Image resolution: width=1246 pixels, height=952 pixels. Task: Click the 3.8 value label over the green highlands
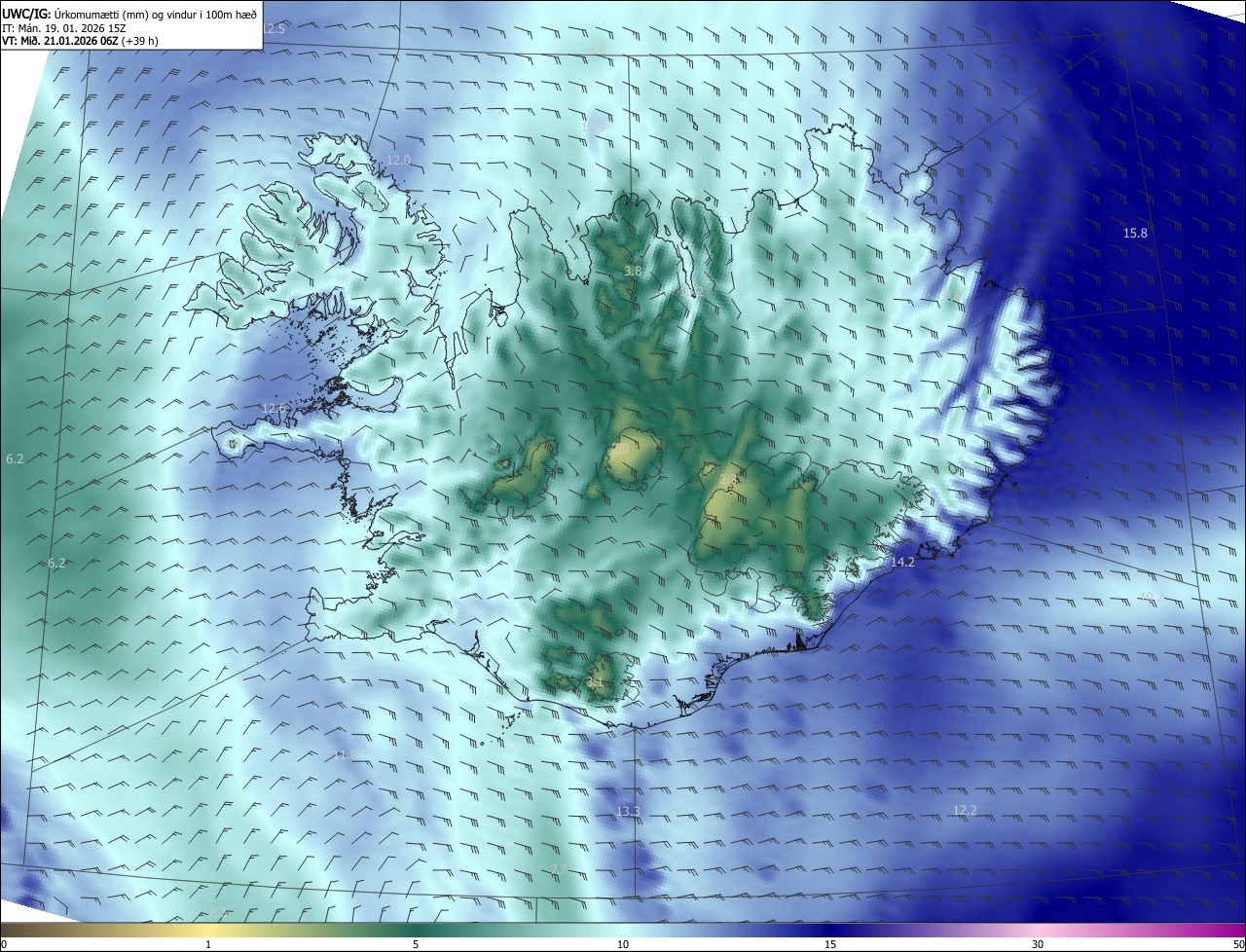click(x=633, y=272)
